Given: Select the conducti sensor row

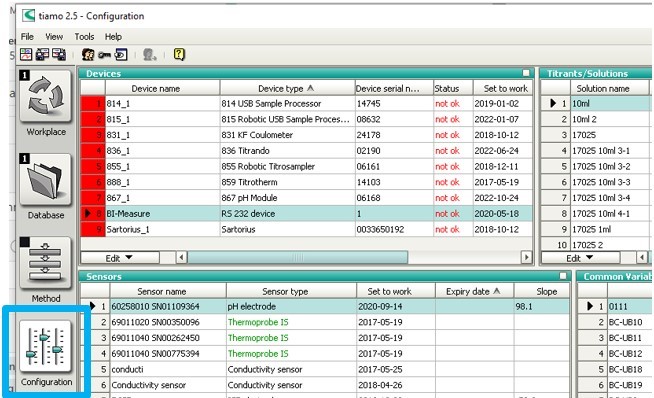Looking at the screenshot, I should click(x=325, y=370).
